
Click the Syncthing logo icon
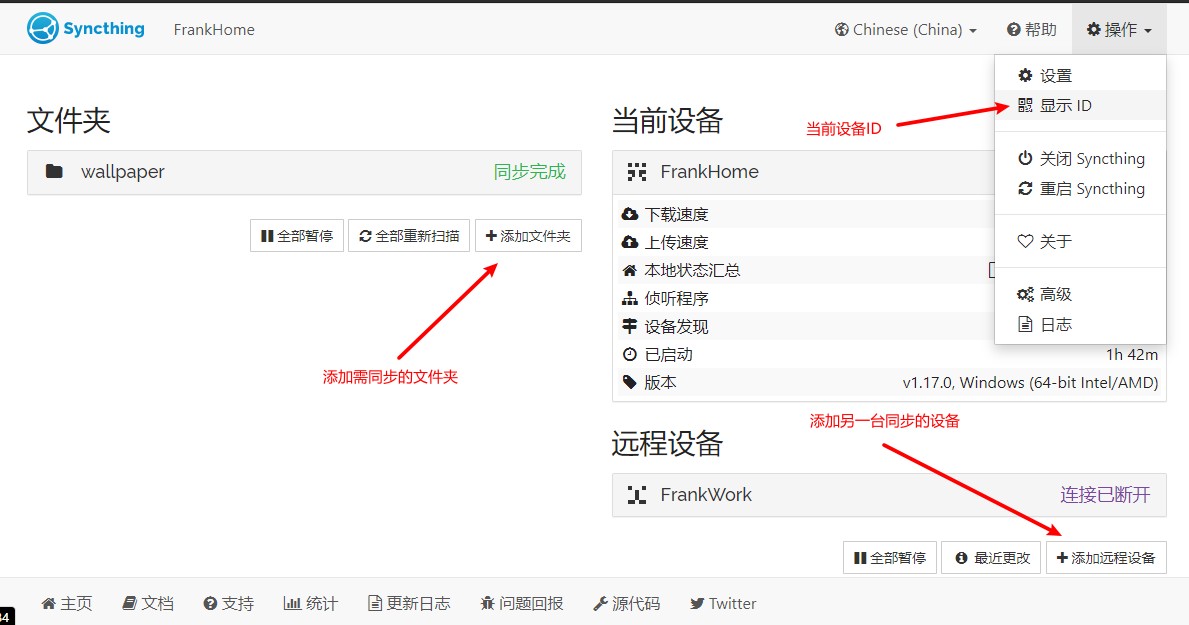43,29
